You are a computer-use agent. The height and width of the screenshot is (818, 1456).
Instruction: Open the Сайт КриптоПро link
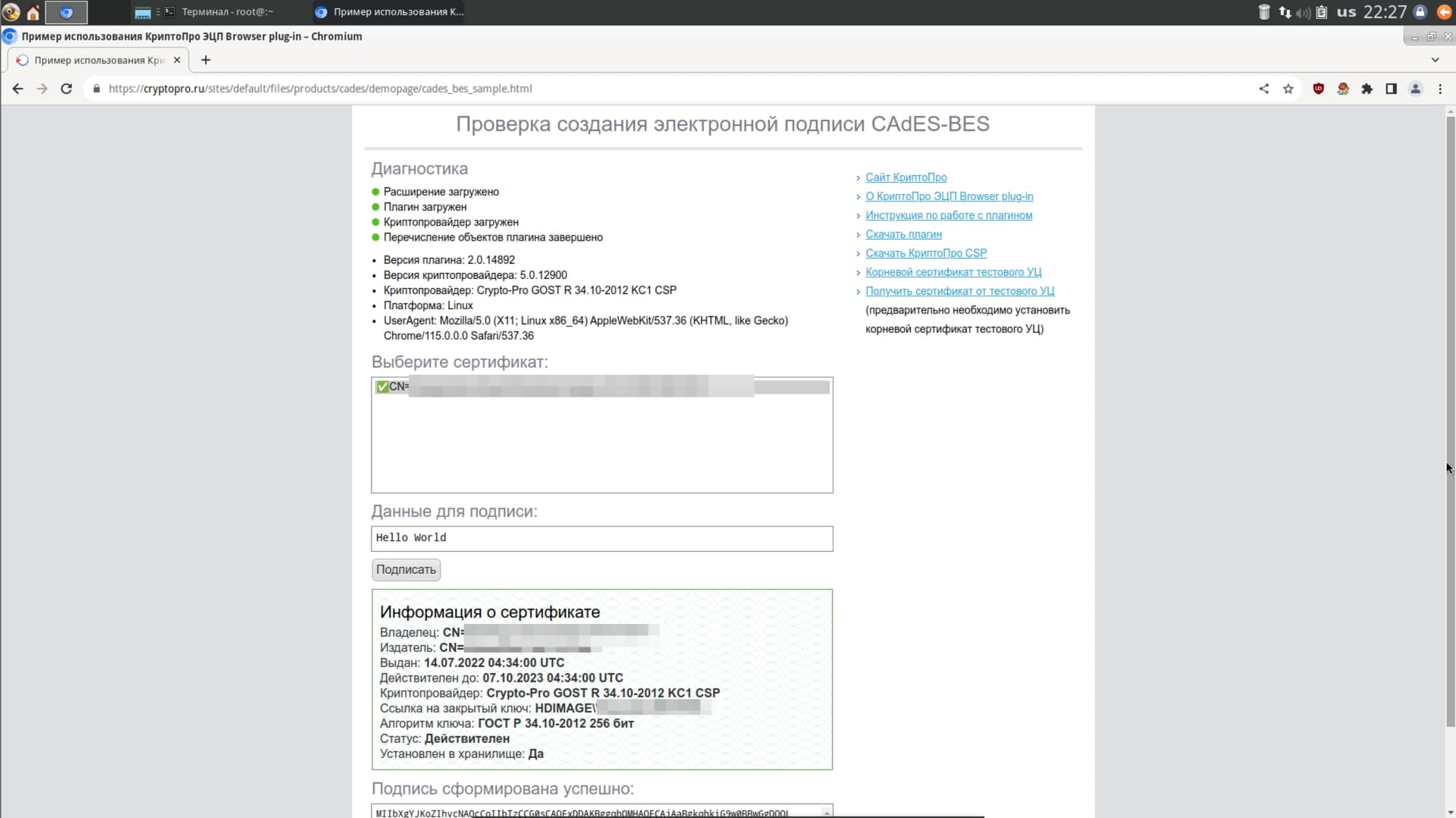tap(906, 177)
